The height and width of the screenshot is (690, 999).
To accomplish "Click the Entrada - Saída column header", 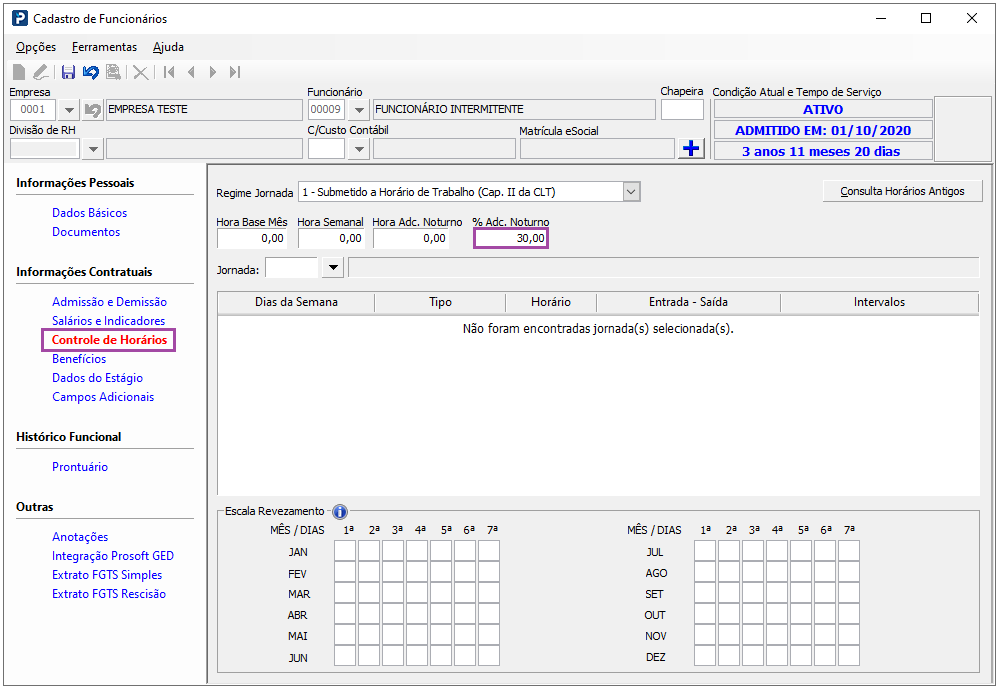I will [688, 302].
